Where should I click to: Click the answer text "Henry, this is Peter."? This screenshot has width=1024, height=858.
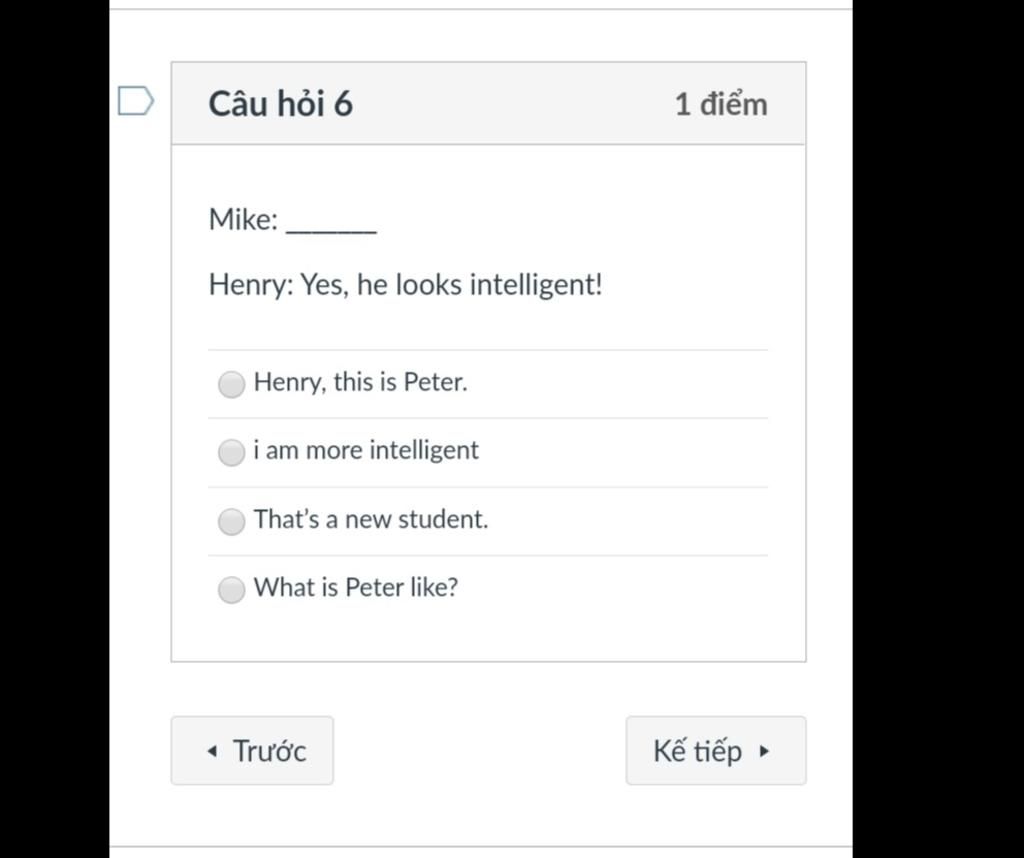pyautogui.click(x=360, y=383)
